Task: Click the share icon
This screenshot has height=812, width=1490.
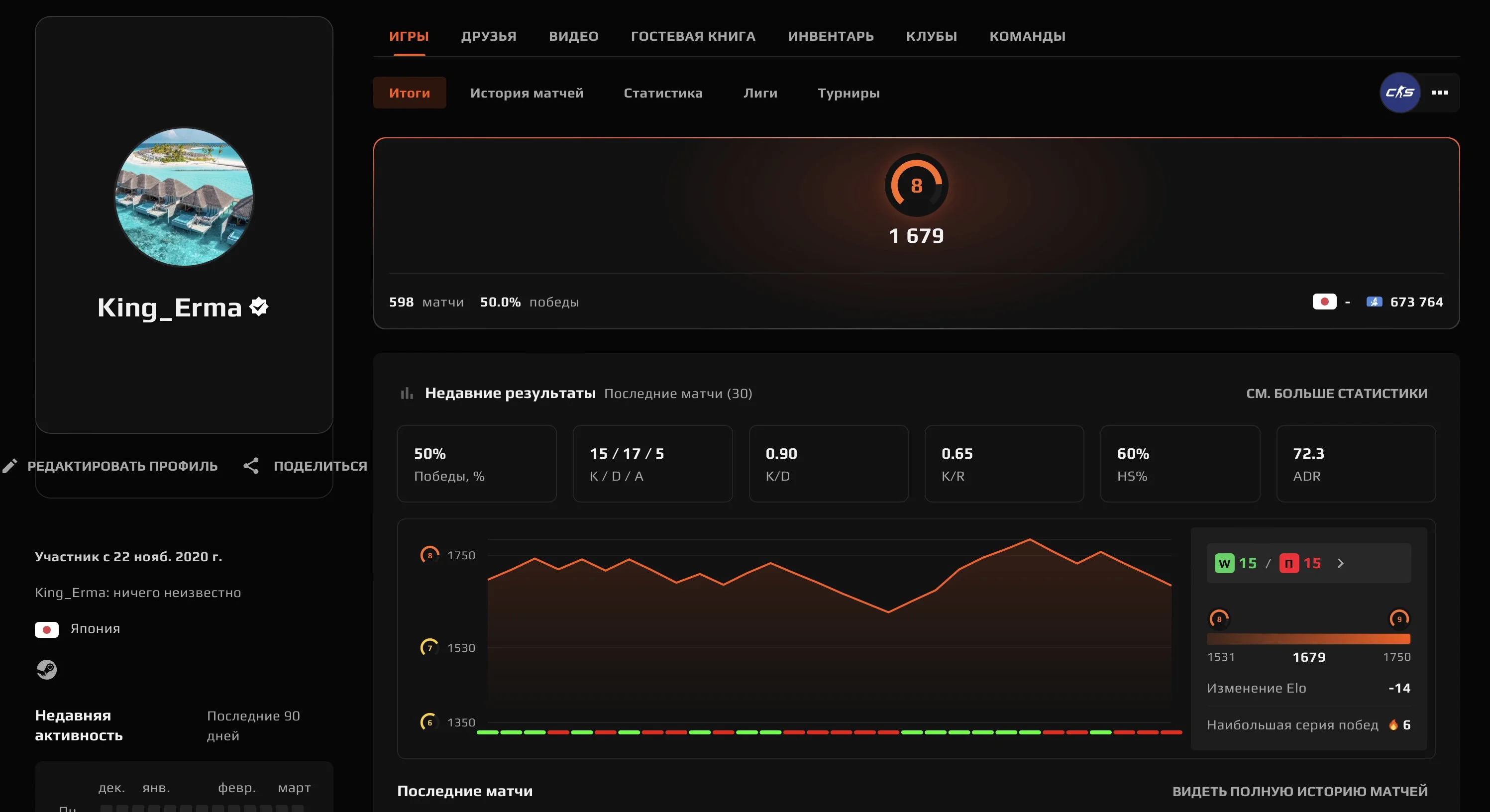Action: point(251,466)
